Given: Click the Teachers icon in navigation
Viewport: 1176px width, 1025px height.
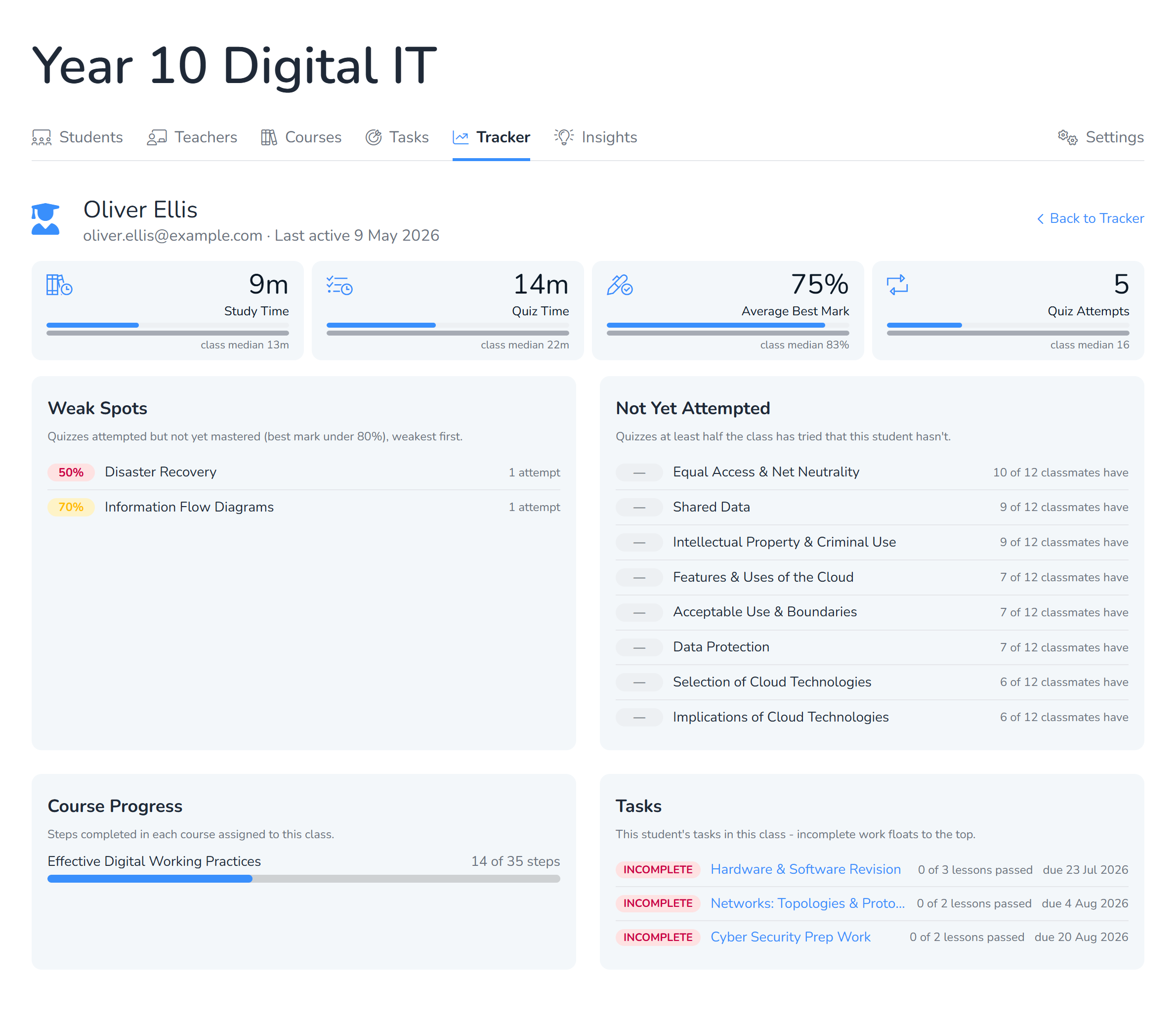Looking at the screenshot, I should (x=157, y=137).
